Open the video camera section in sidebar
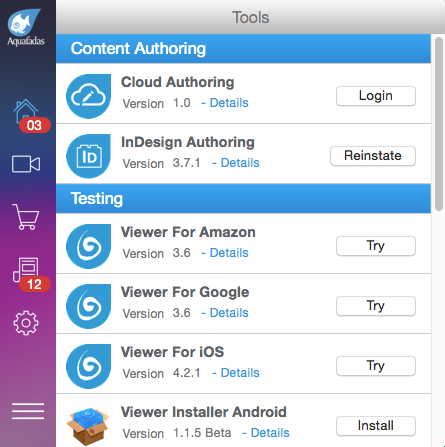The width and height of the screenshot is (445, 447). tap(26, 164)
